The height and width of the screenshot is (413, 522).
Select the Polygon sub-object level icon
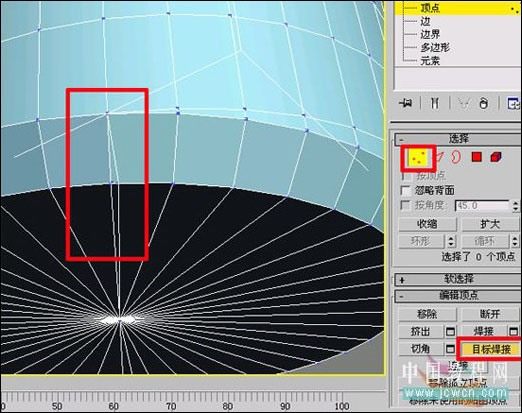pos(477,157)
